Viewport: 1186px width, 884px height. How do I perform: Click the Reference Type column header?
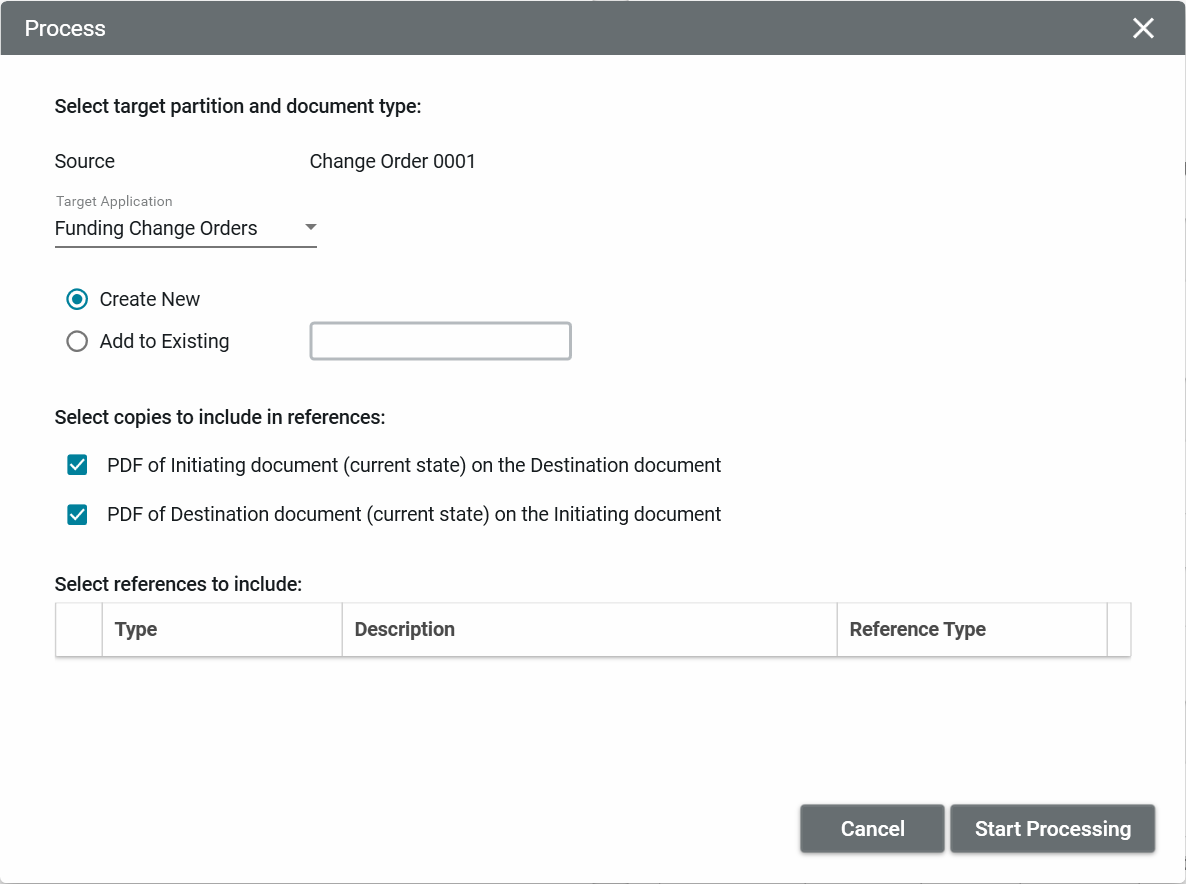point(917,629)
